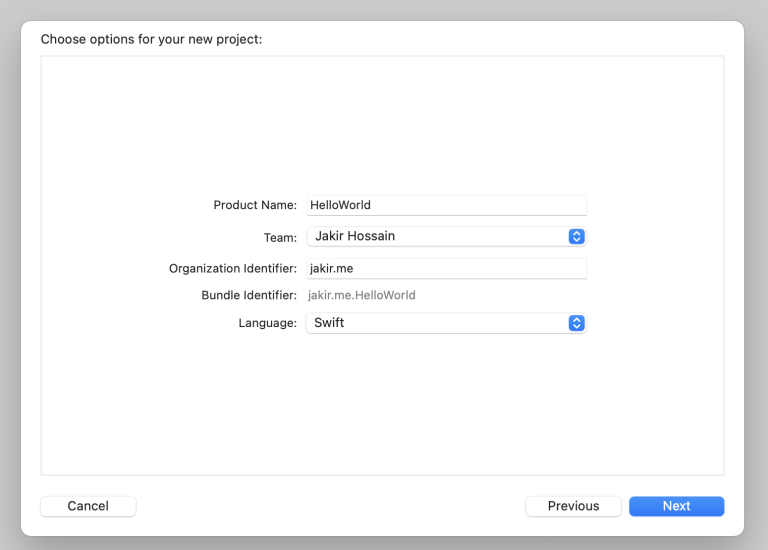Click blank footer area between Cancel and Previous
This screenshot has width=768, height=550.
pyautogui.click(x=330, y=506)
